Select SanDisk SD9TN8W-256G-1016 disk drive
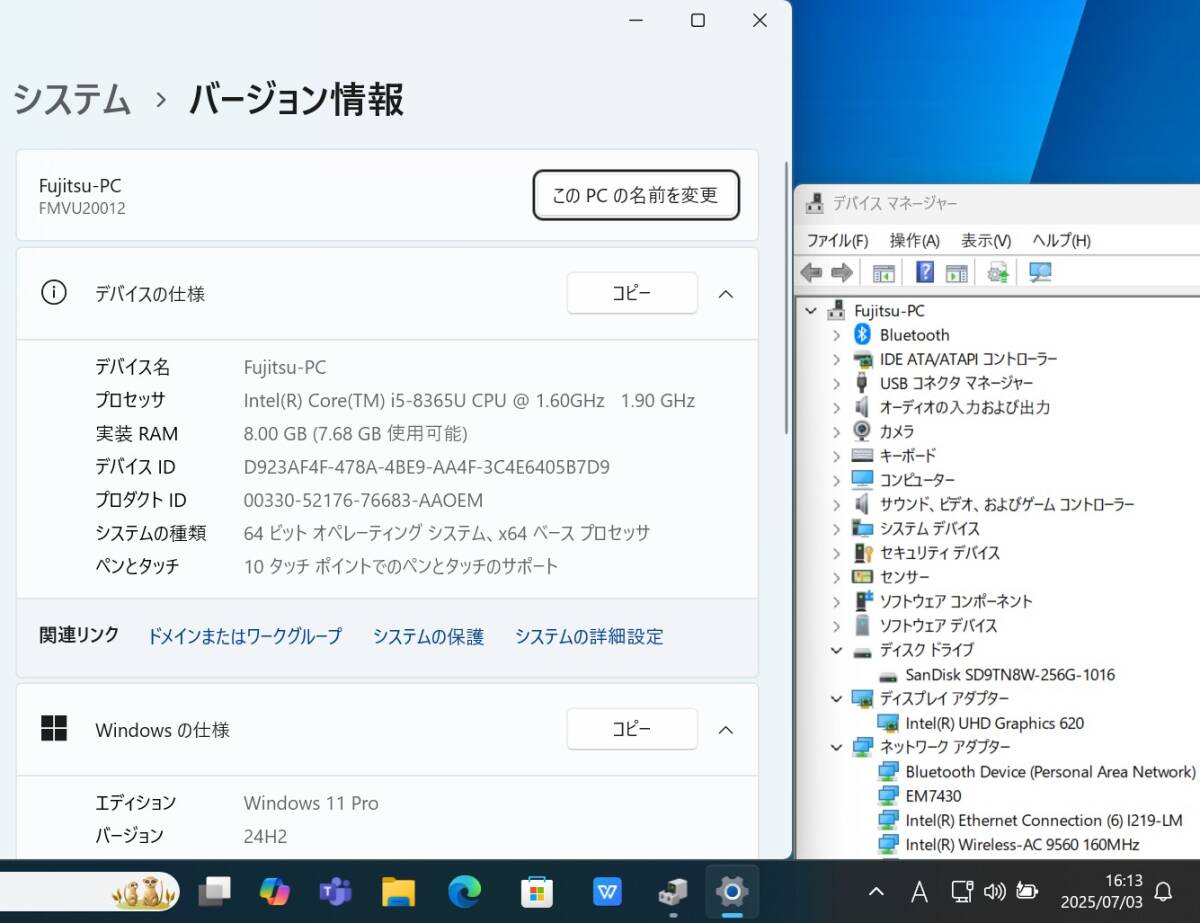Screen dimensions: 1200x923 pos(1010,675)
